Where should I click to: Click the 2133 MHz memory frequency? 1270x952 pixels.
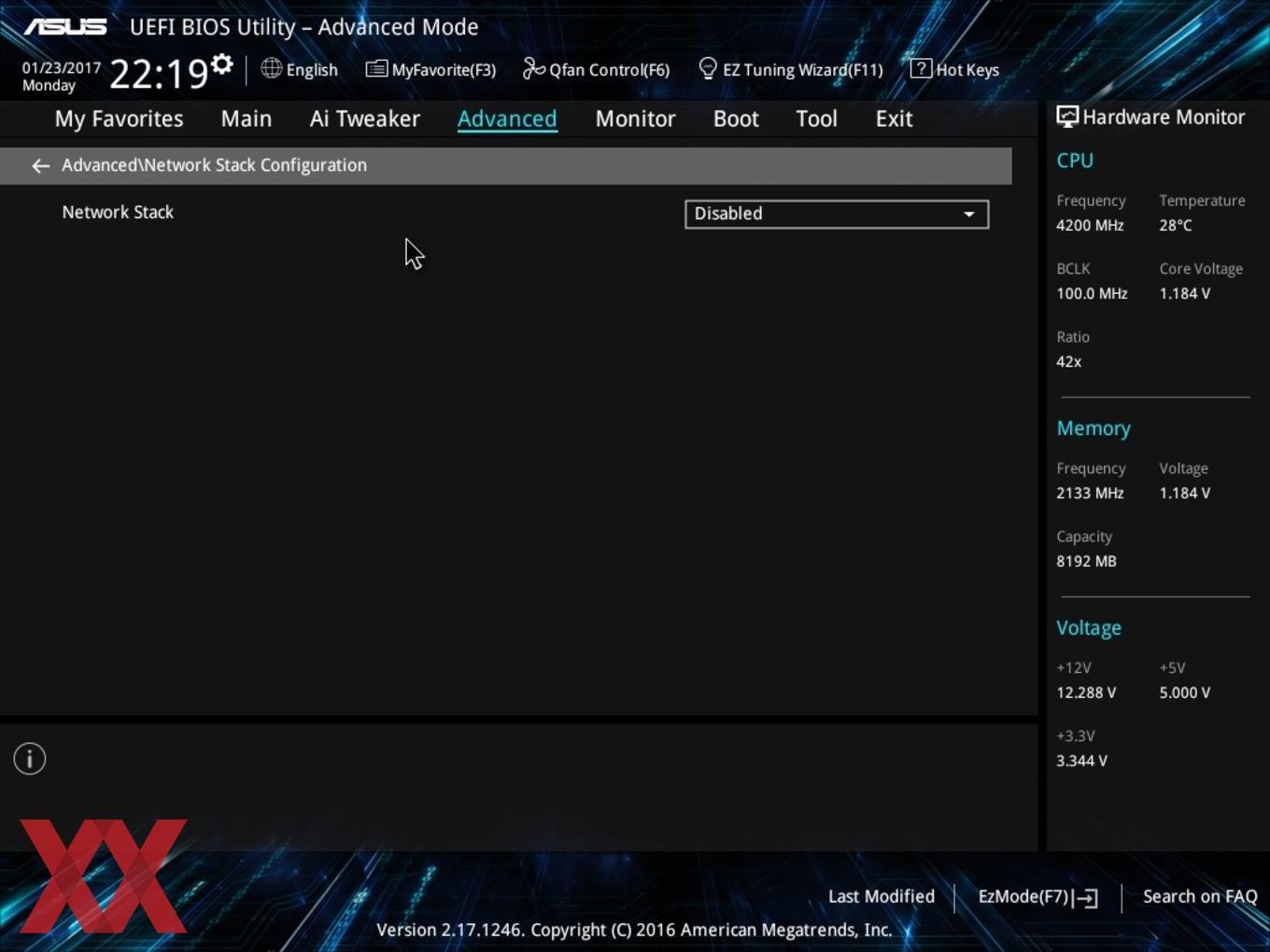click(1090, 493)
